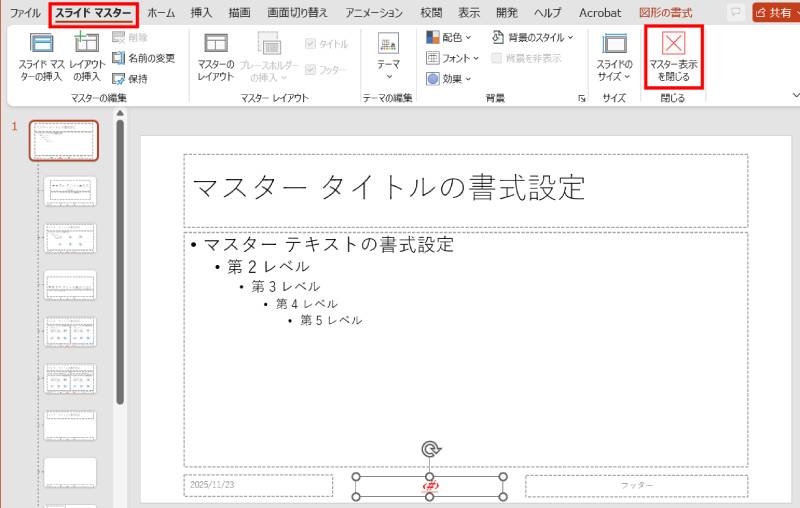Screen dimensions: 800x508
Task: Switch to the Home (ホーム) tab
Action: pos(161,13)
